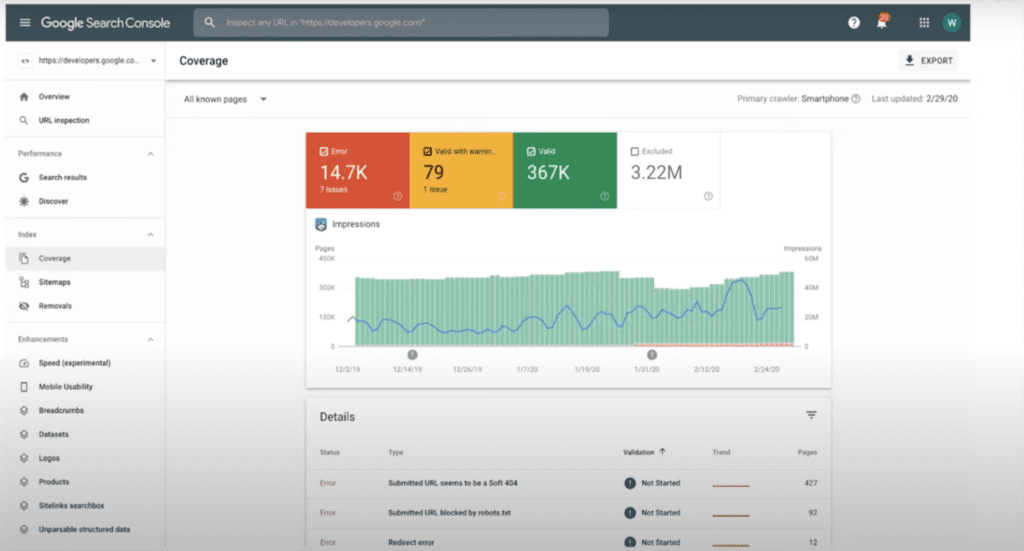Open Submitted URL seems to be Soft 404 row

pos(568,483)
